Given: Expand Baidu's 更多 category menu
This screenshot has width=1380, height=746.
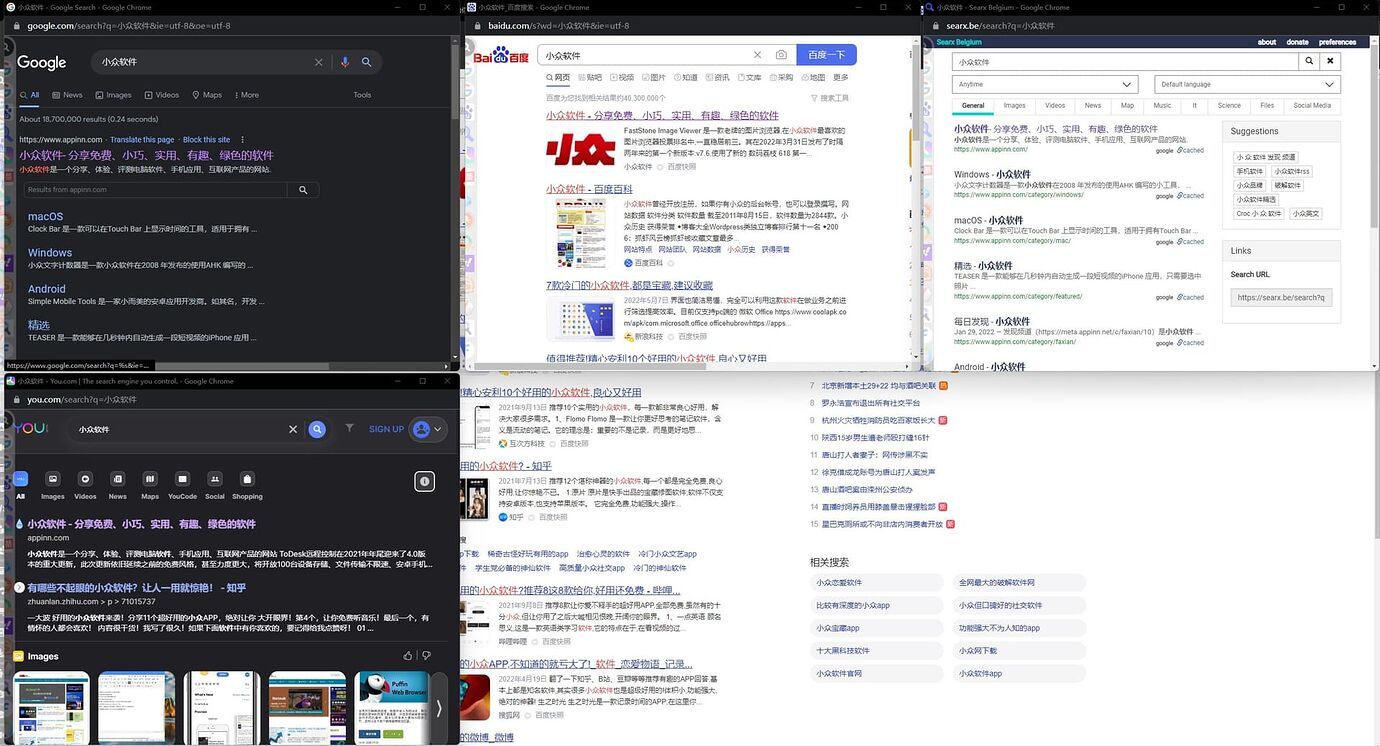Looking at the screenshot, I should coord(840,77).
